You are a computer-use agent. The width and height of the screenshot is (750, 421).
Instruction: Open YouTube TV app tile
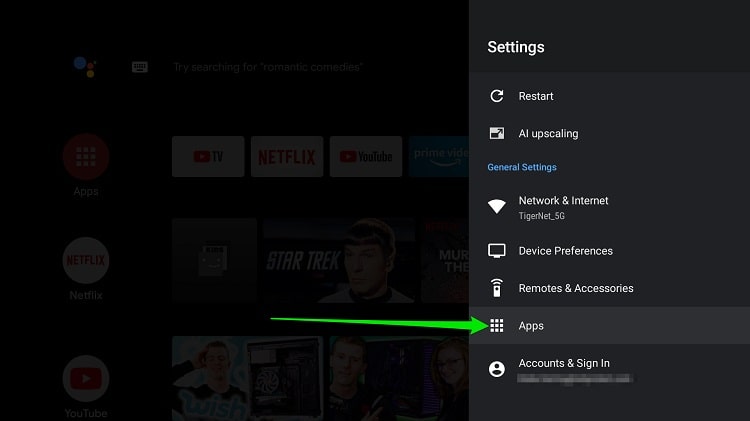208,156
